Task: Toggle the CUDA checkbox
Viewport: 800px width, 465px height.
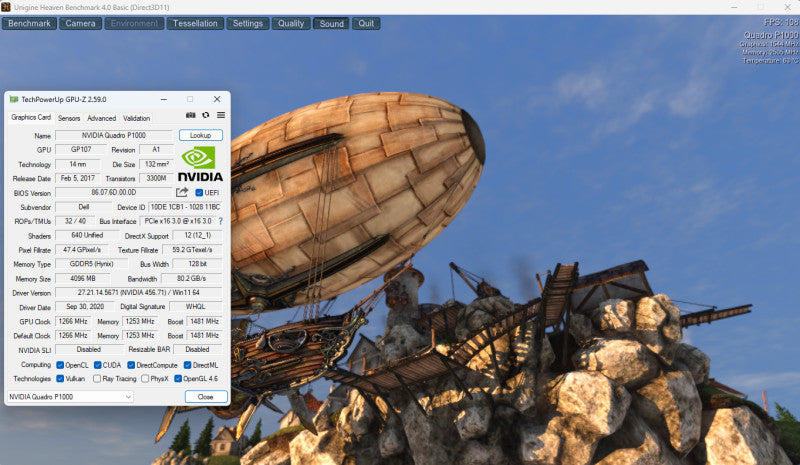Action: (x=97, y=365)
